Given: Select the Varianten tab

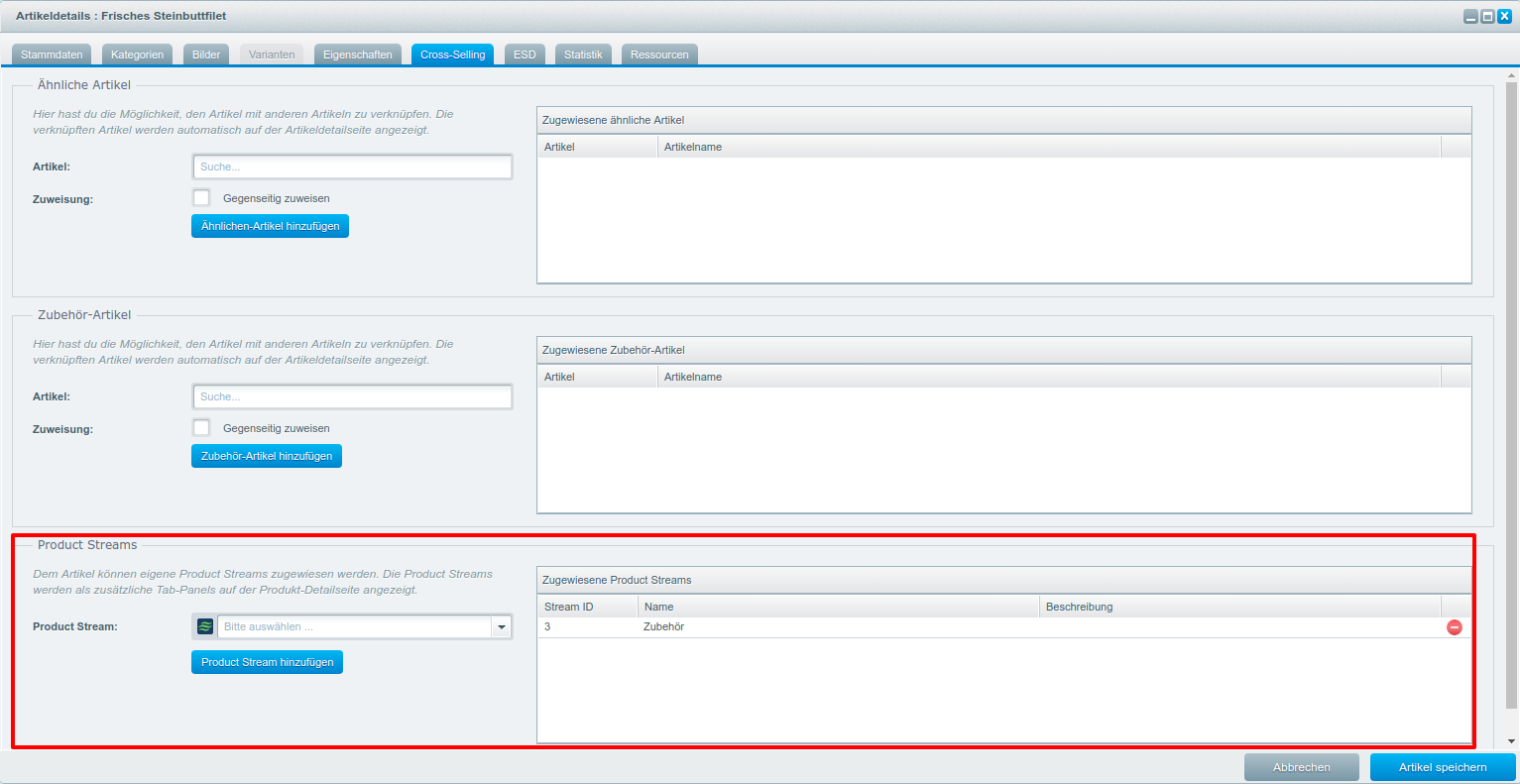Looking at the screenshot, I should [272, 55].
